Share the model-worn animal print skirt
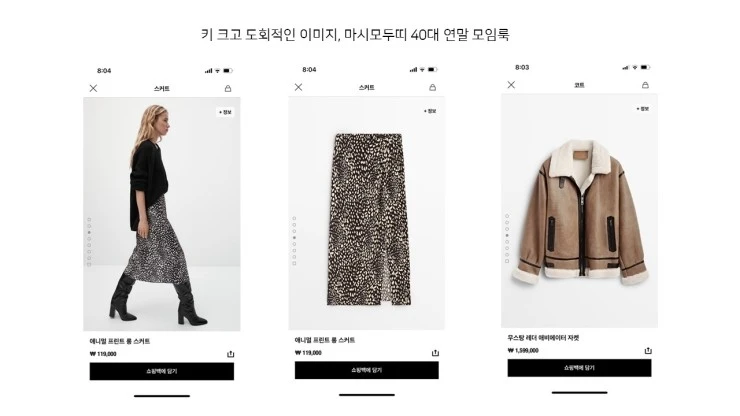This screenshot has height=416, width=740. (x=230, y=354)
